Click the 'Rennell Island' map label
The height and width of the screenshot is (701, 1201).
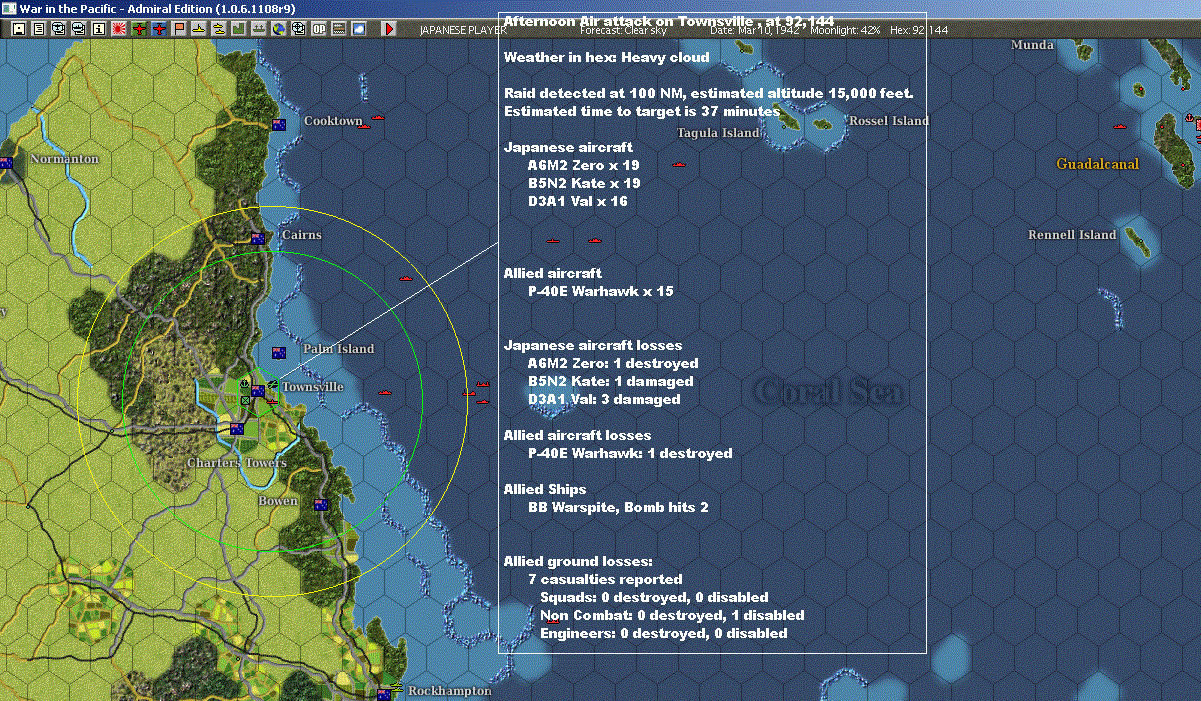pyautogui.click(x=1072, y=235)
